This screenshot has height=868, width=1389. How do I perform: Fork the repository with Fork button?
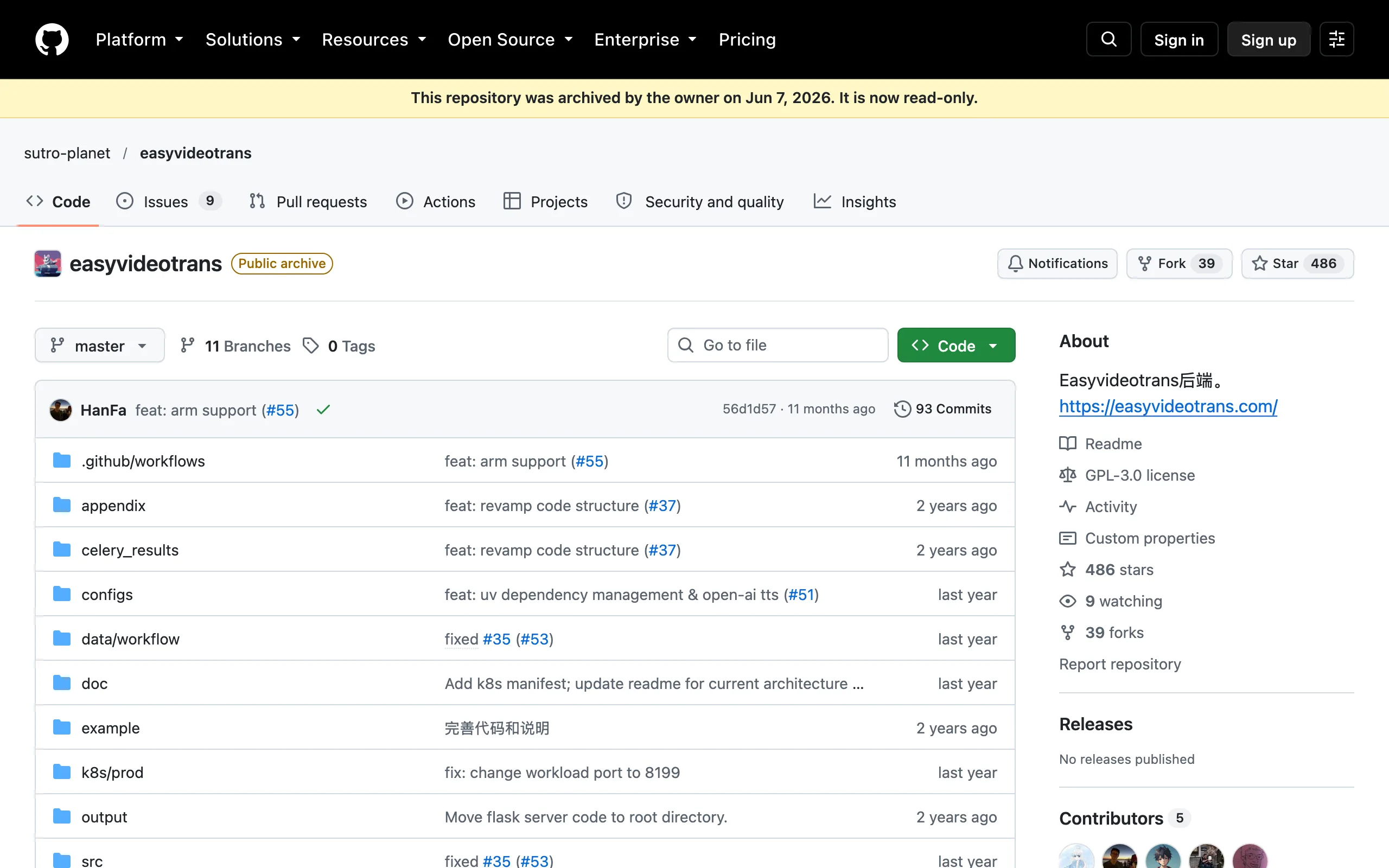pyautogui.click(x=1179, y=264)
